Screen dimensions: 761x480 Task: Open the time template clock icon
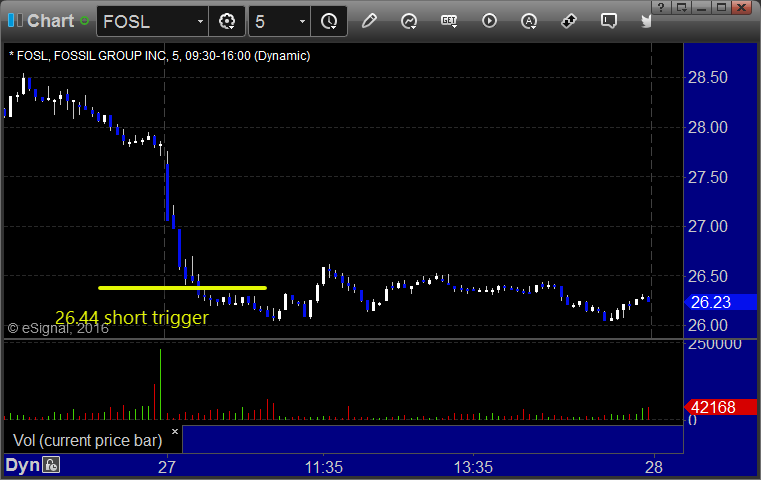point(329,21)
